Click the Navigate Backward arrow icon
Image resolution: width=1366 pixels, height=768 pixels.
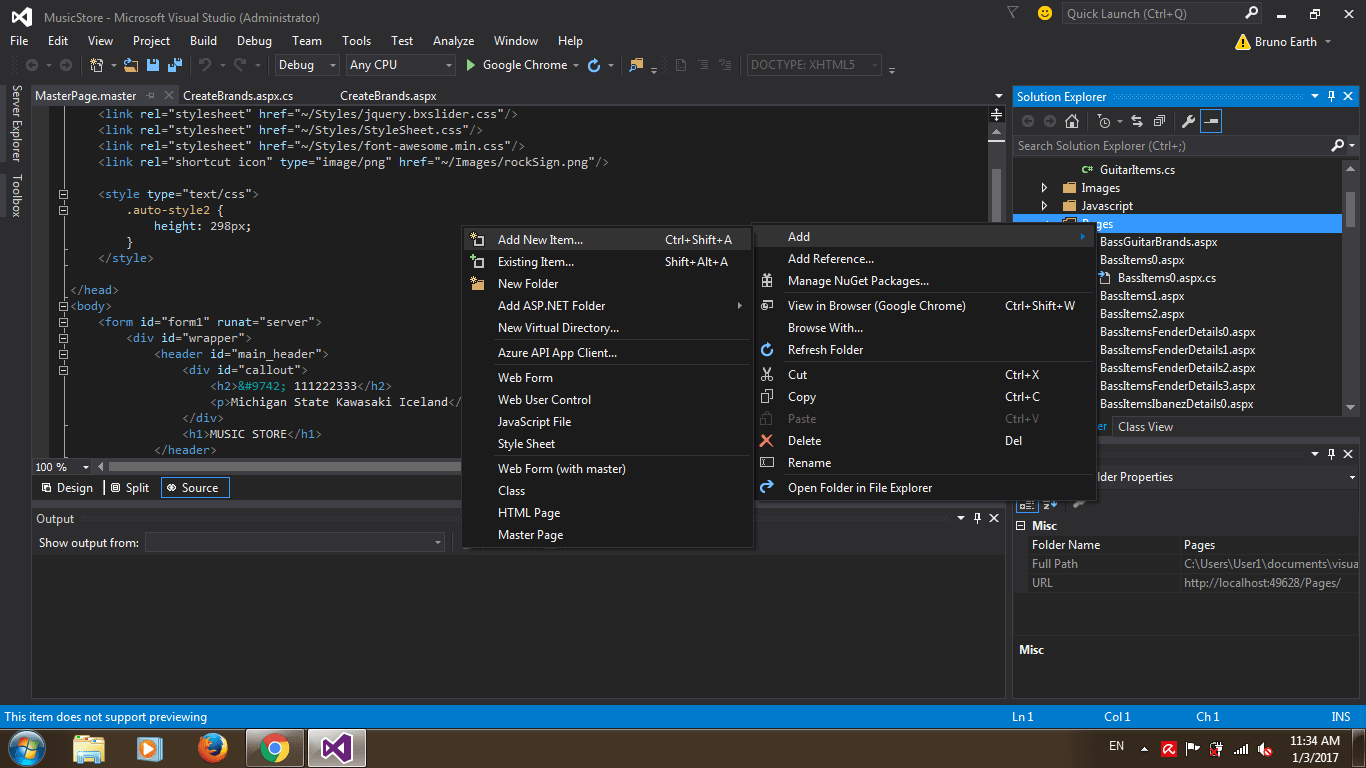point(33,64)
